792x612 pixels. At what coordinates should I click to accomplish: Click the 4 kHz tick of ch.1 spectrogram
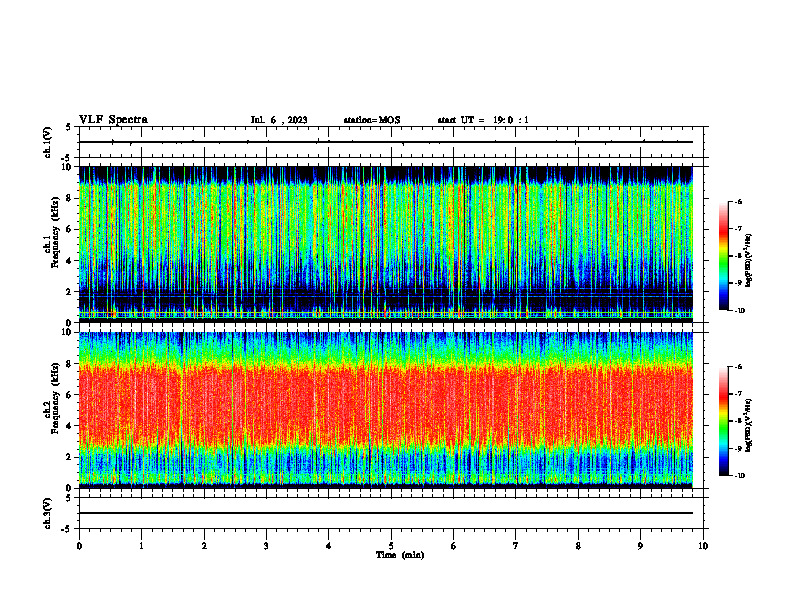pos(70,261)
